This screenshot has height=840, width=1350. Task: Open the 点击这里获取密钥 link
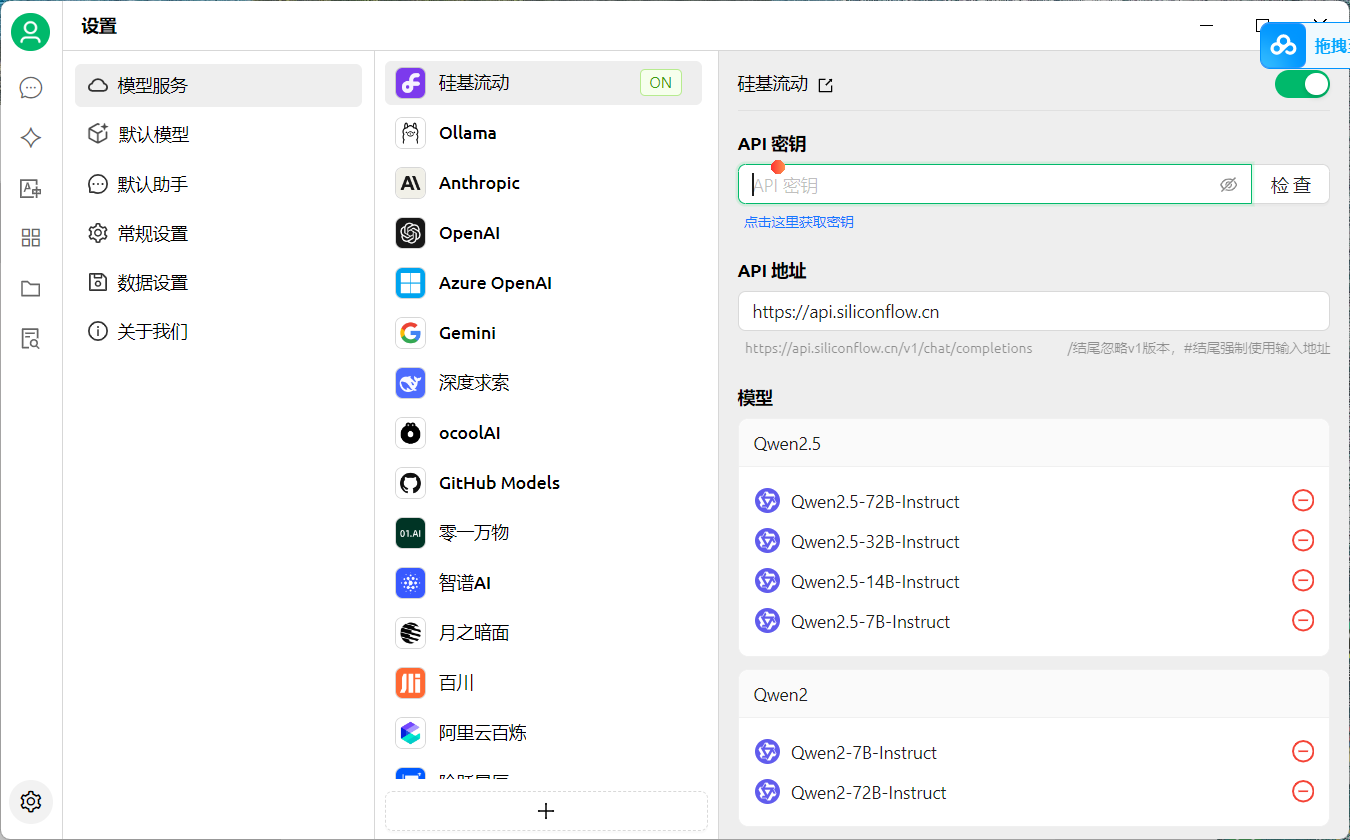point(799,222)
